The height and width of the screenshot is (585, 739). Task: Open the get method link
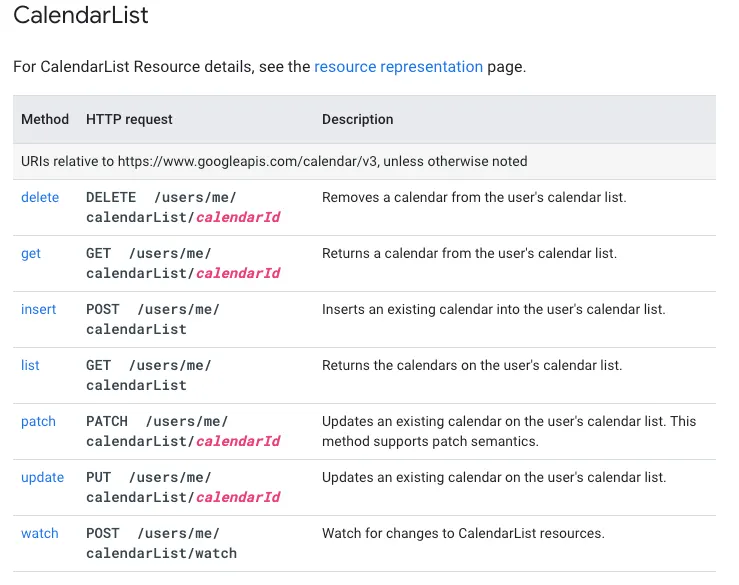pyautogui.click(x=31, y=253)
